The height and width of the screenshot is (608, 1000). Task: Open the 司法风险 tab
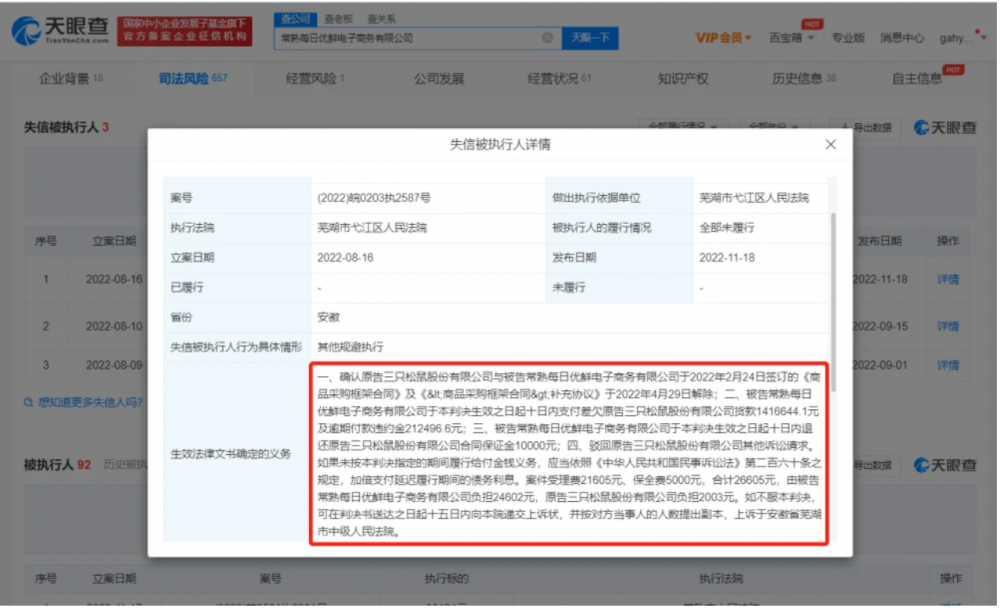coord(193,78)
